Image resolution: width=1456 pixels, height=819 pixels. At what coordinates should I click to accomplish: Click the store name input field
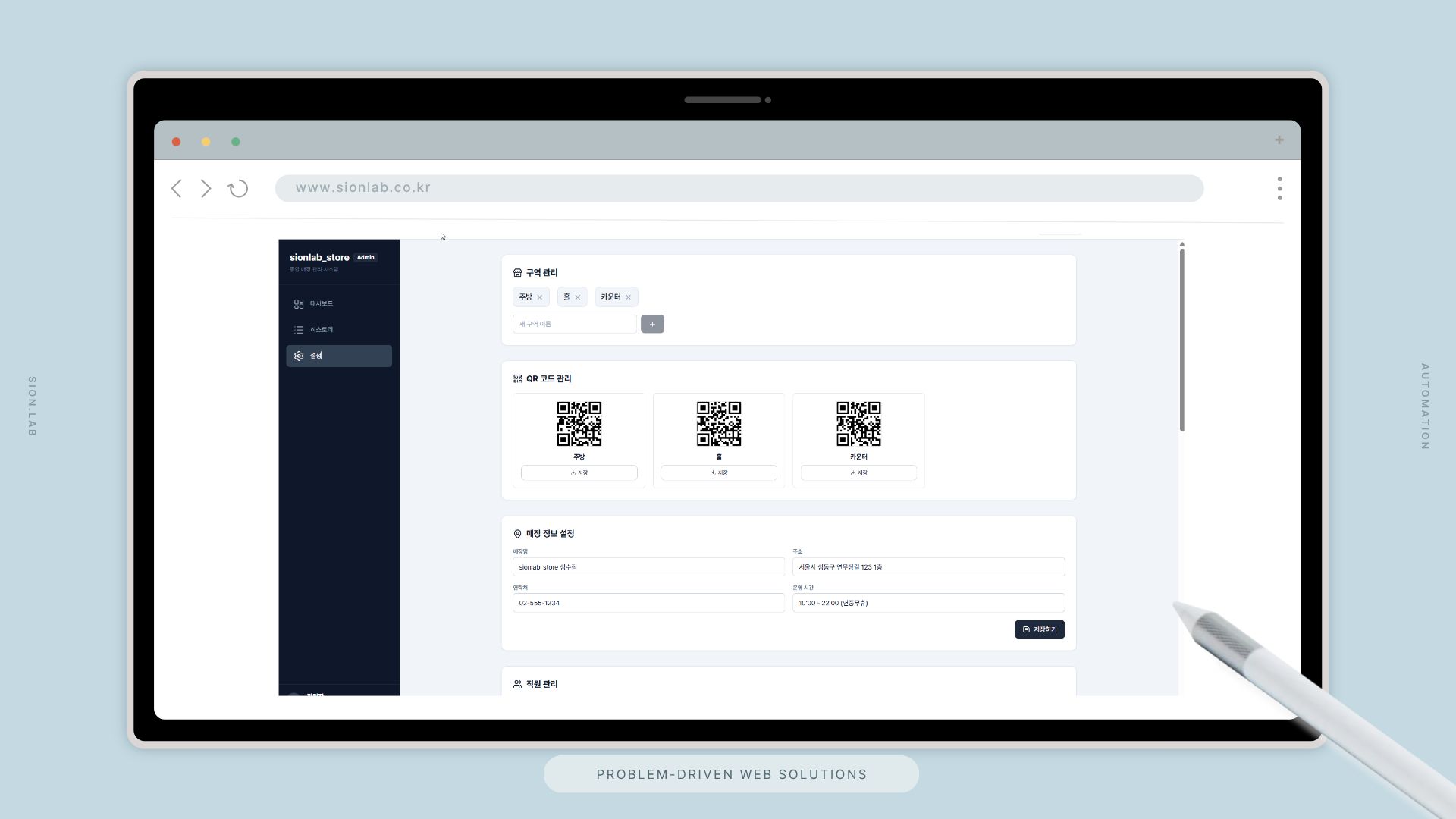(648, 567)
